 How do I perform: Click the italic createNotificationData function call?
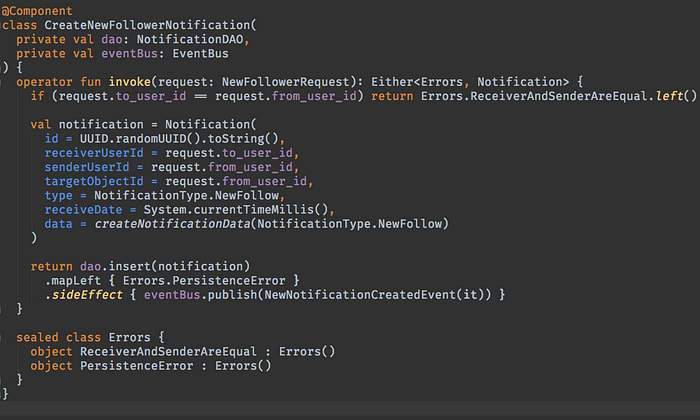(172, 224)
